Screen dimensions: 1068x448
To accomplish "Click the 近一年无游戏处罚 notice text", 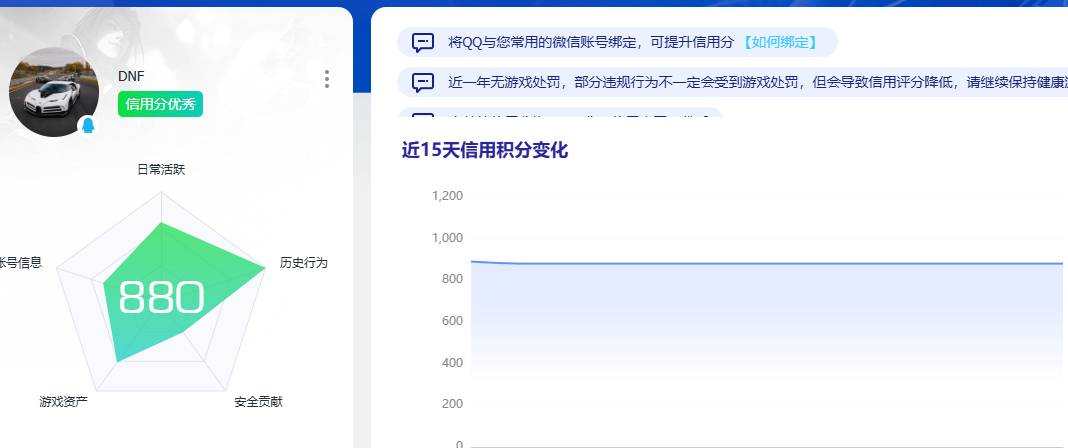I will pyautogui.click(x=757, y=83).
